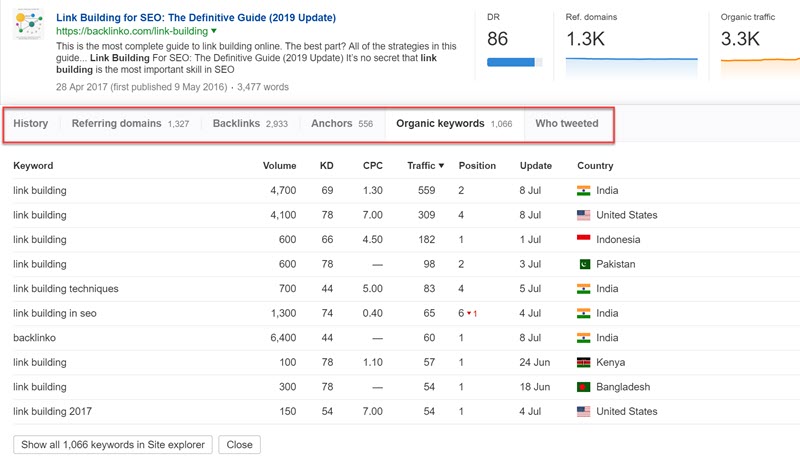
Task: Click the DR rating progress bar
Action: point(514,62)
